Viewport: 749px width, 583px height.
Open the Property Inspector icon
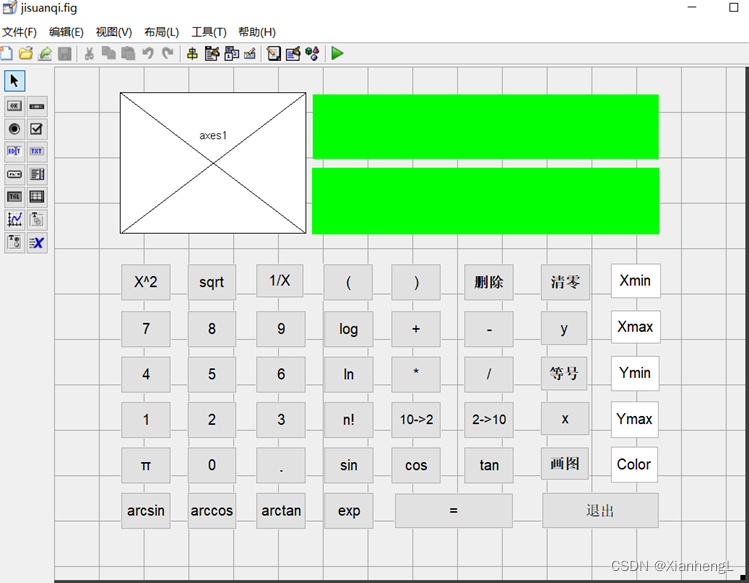point(293,53)
